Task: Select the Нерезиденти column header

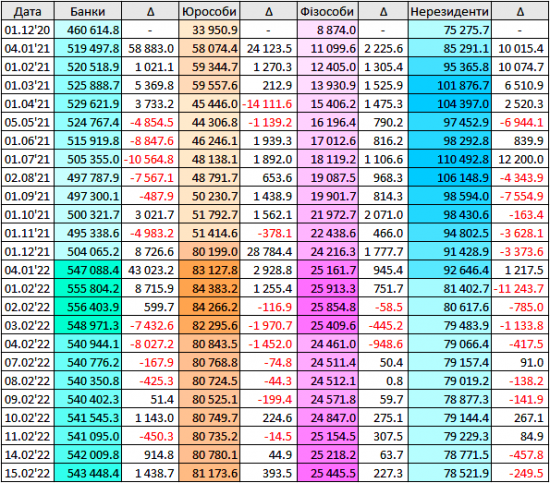Action: pyautogui.click(x=450, y=11)
